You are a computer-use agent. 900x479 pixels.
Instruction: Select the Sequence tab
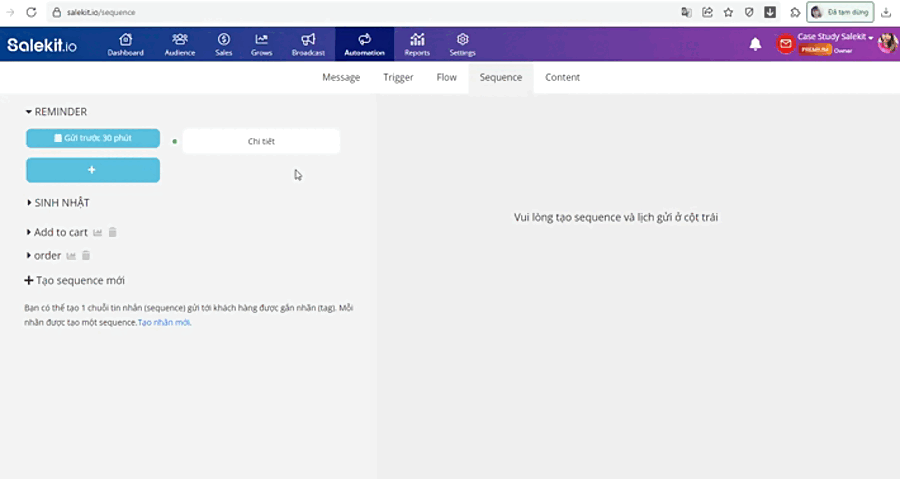[501, 77]
